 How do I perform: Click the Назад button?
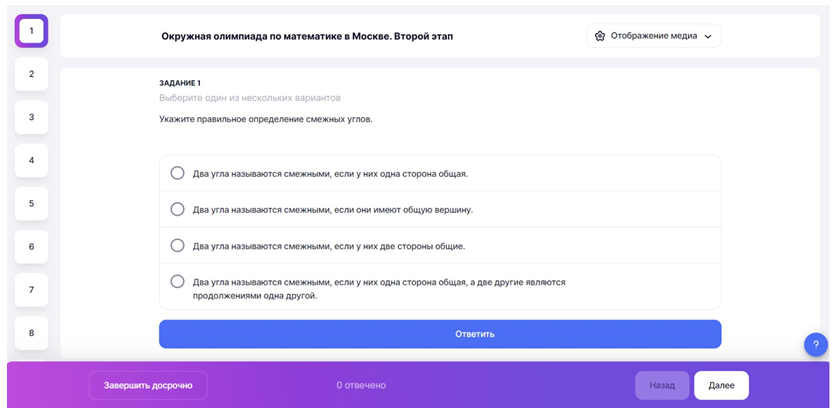click(661, 385)
